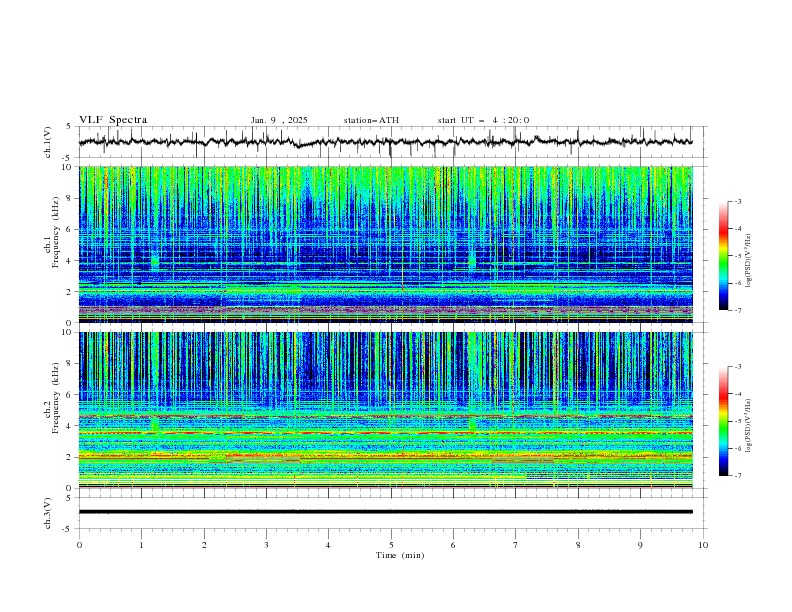Click the ch.2 colorbar "log(PSD)(V²/Hz)" label

tap(749, 425)
